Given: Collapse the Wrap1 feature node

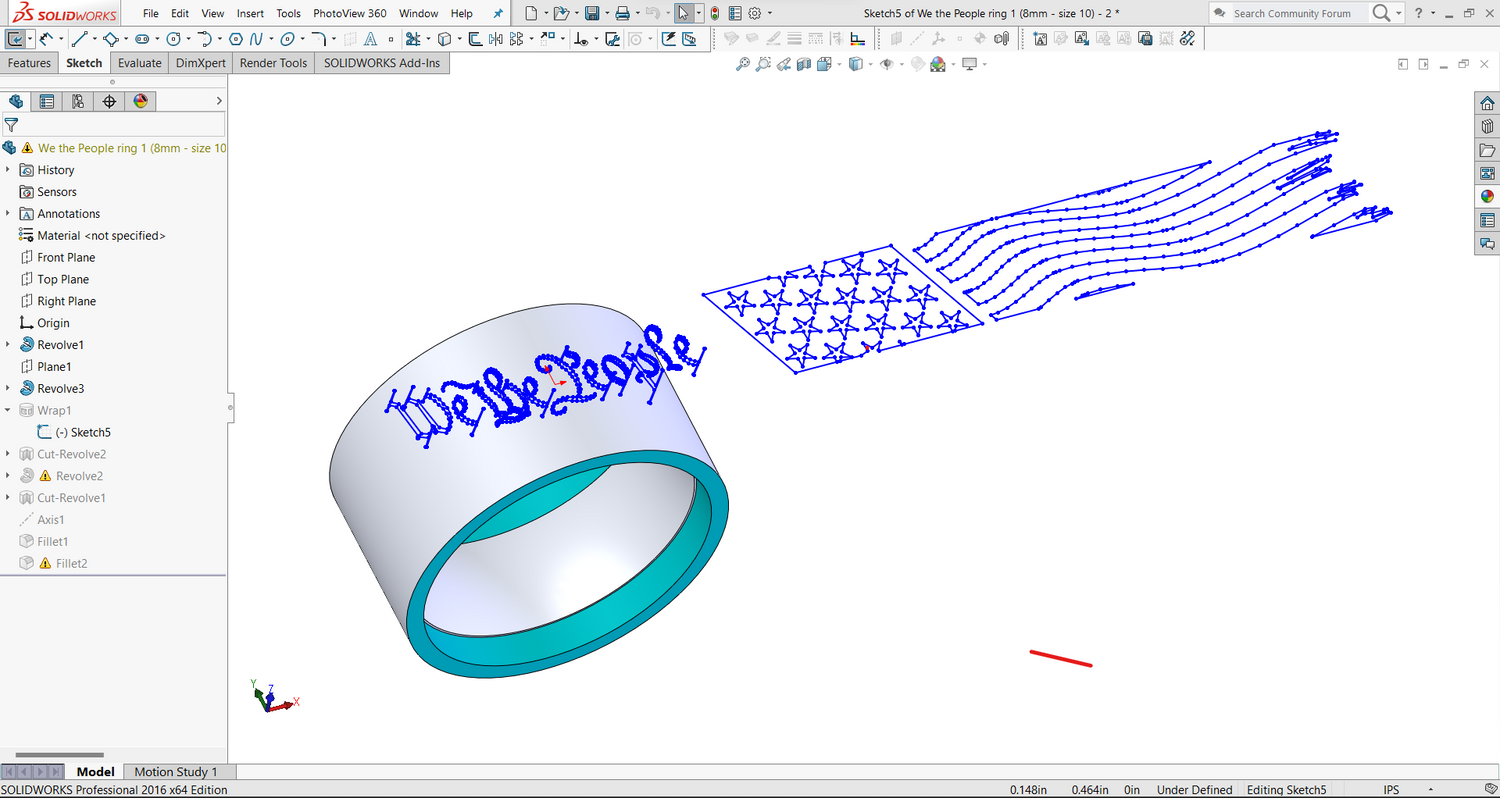Looking at the screenshot, I should click(x=8, y=410).
